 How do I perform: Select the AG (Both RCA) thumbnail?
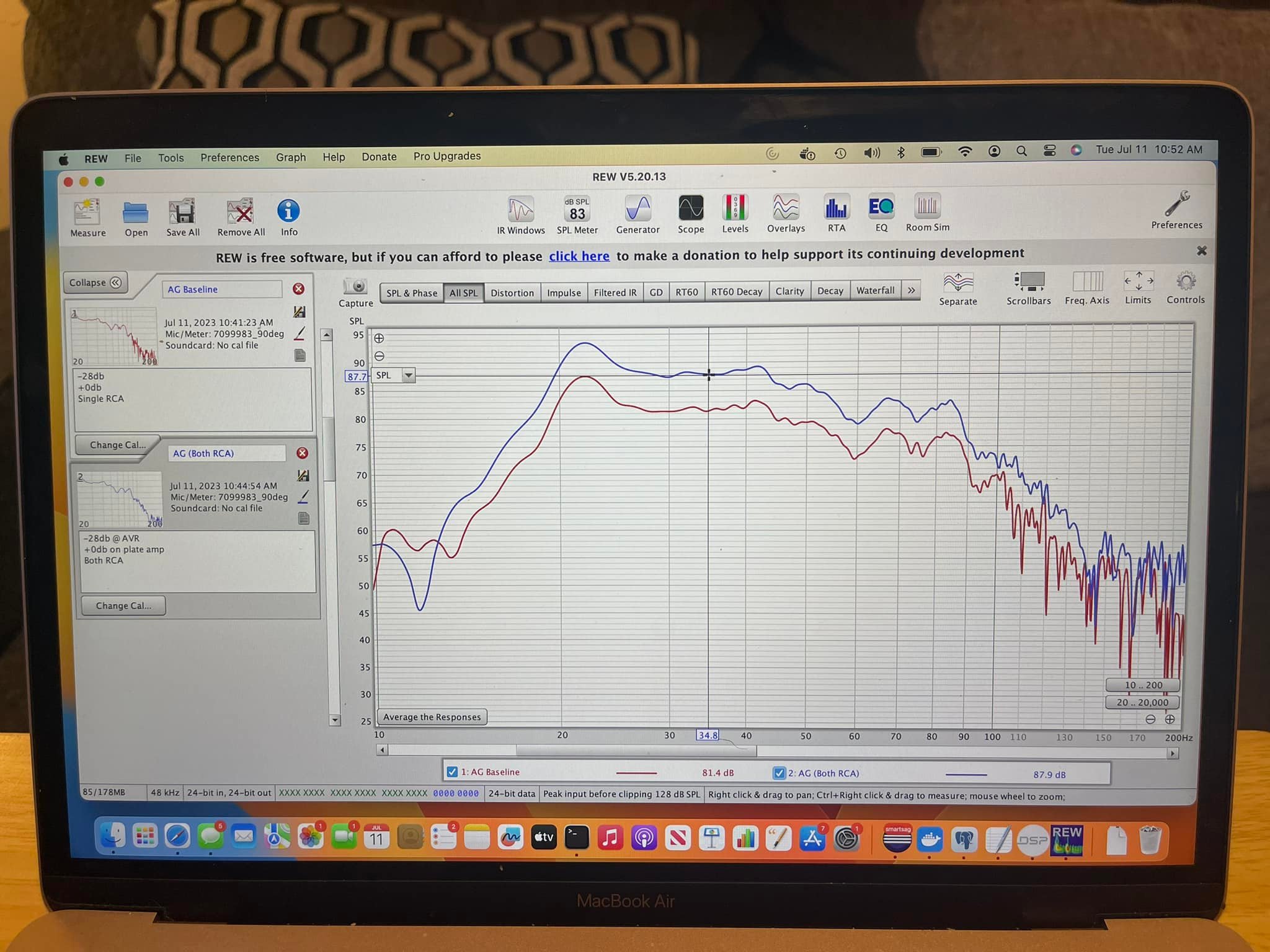[120, 500]
